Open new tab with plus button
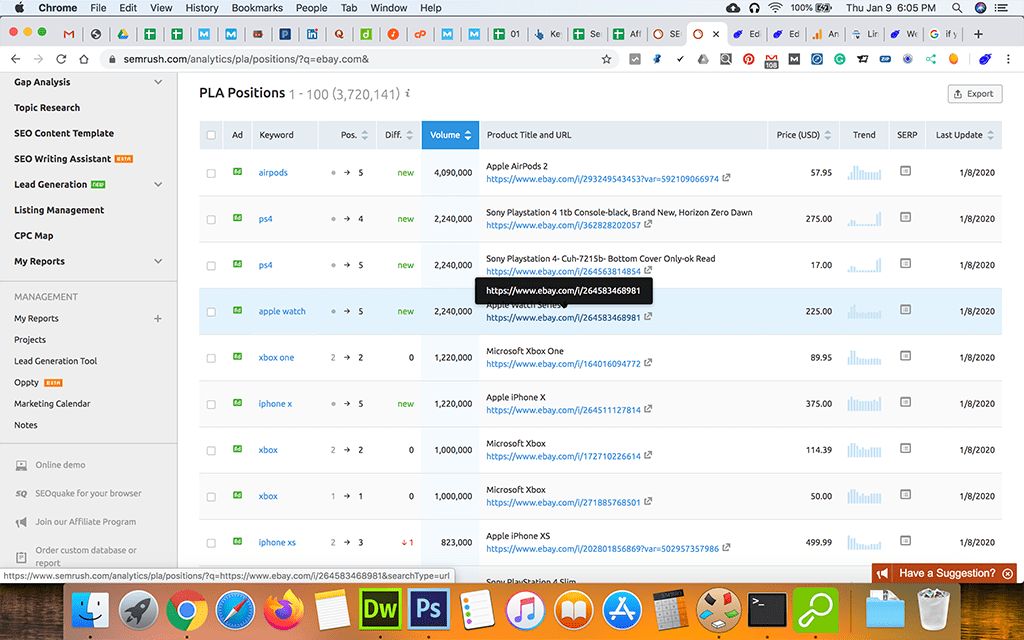 [978, 34]
